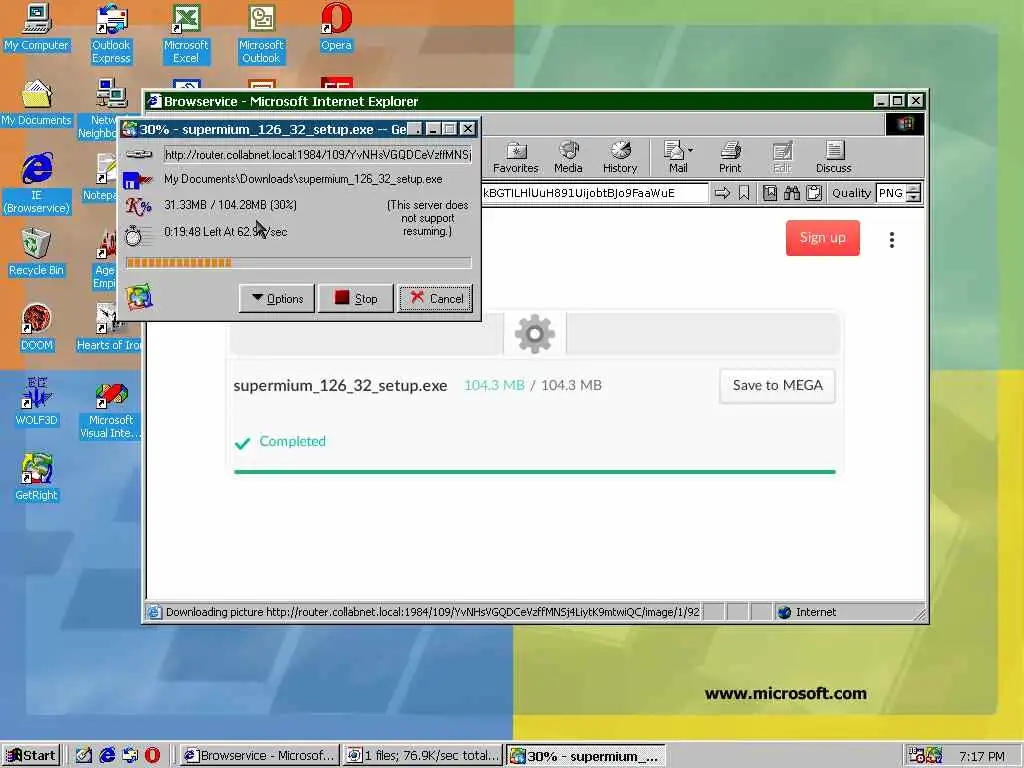Select the Microsoft Excel desktop icon
Screen dimensions: 1024x768
[186, 34]
